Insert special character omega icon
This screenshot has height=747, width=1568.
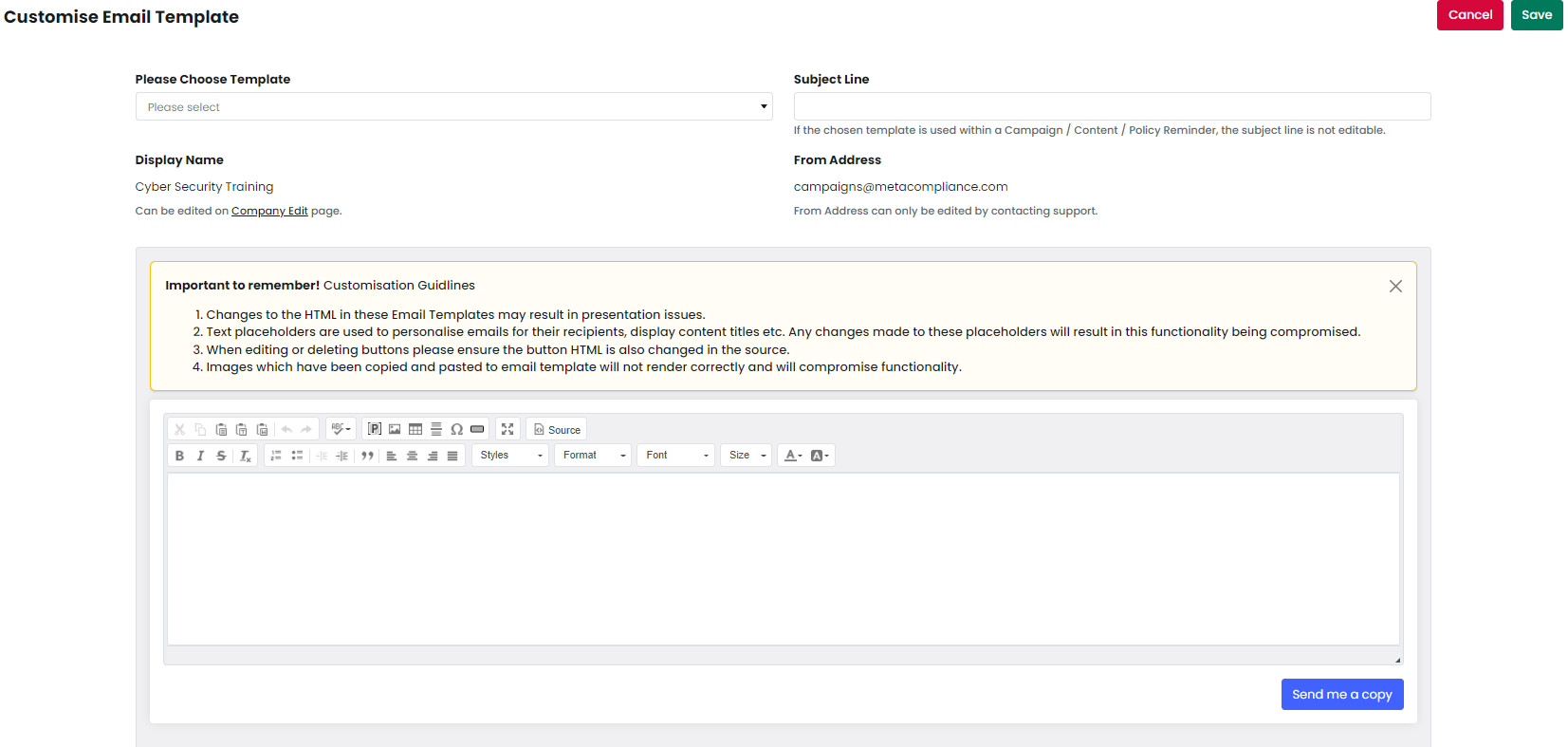pos(456,429)
